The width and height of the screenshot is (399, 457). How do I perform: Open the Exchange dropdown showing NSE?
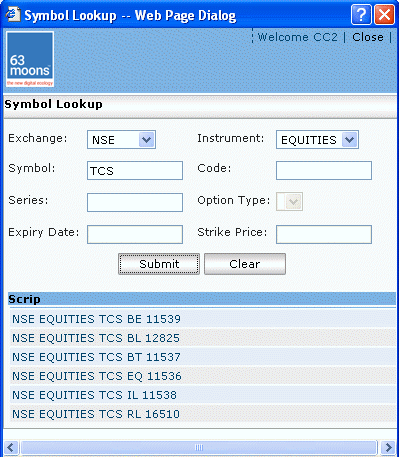[121, 139]
